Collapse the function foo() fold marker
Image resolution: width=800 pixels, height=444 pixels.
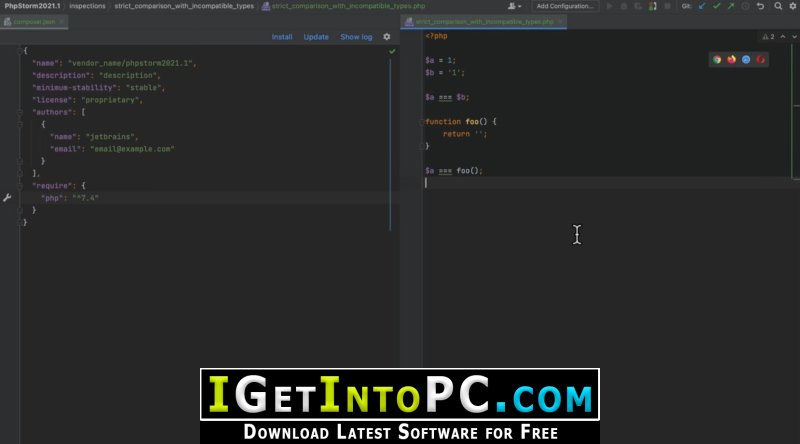click(423, 122)
